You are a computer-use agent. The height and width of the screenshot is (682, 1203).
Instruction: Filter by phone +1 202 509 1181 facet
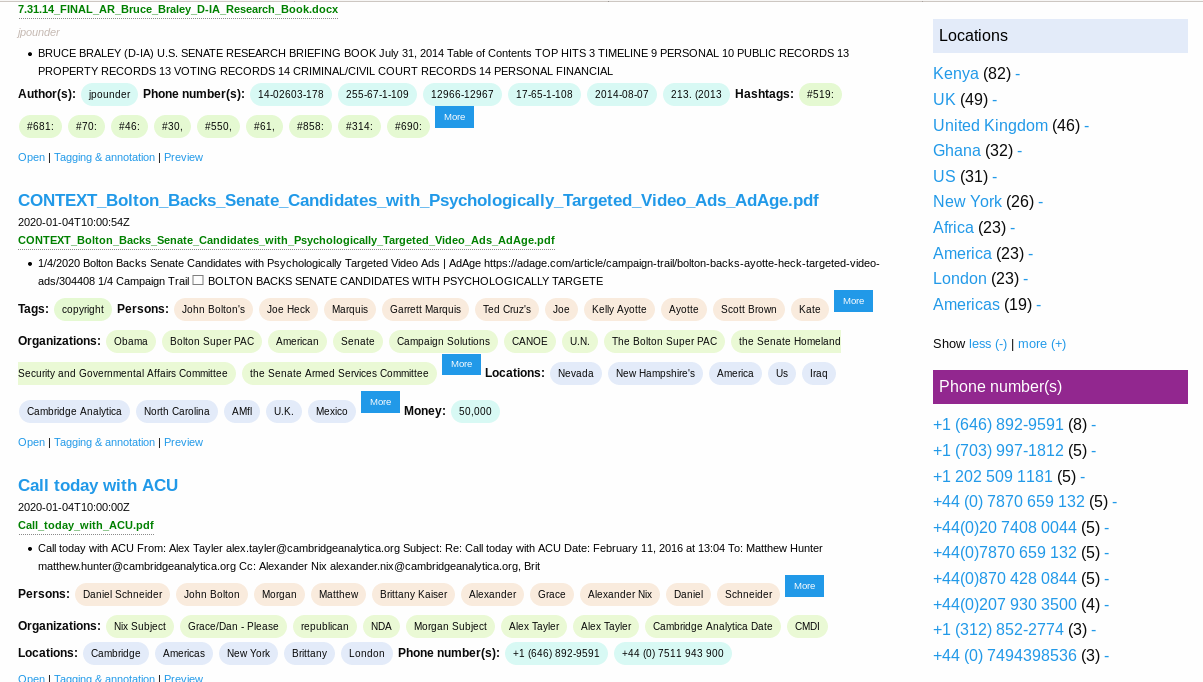(993, 477)
